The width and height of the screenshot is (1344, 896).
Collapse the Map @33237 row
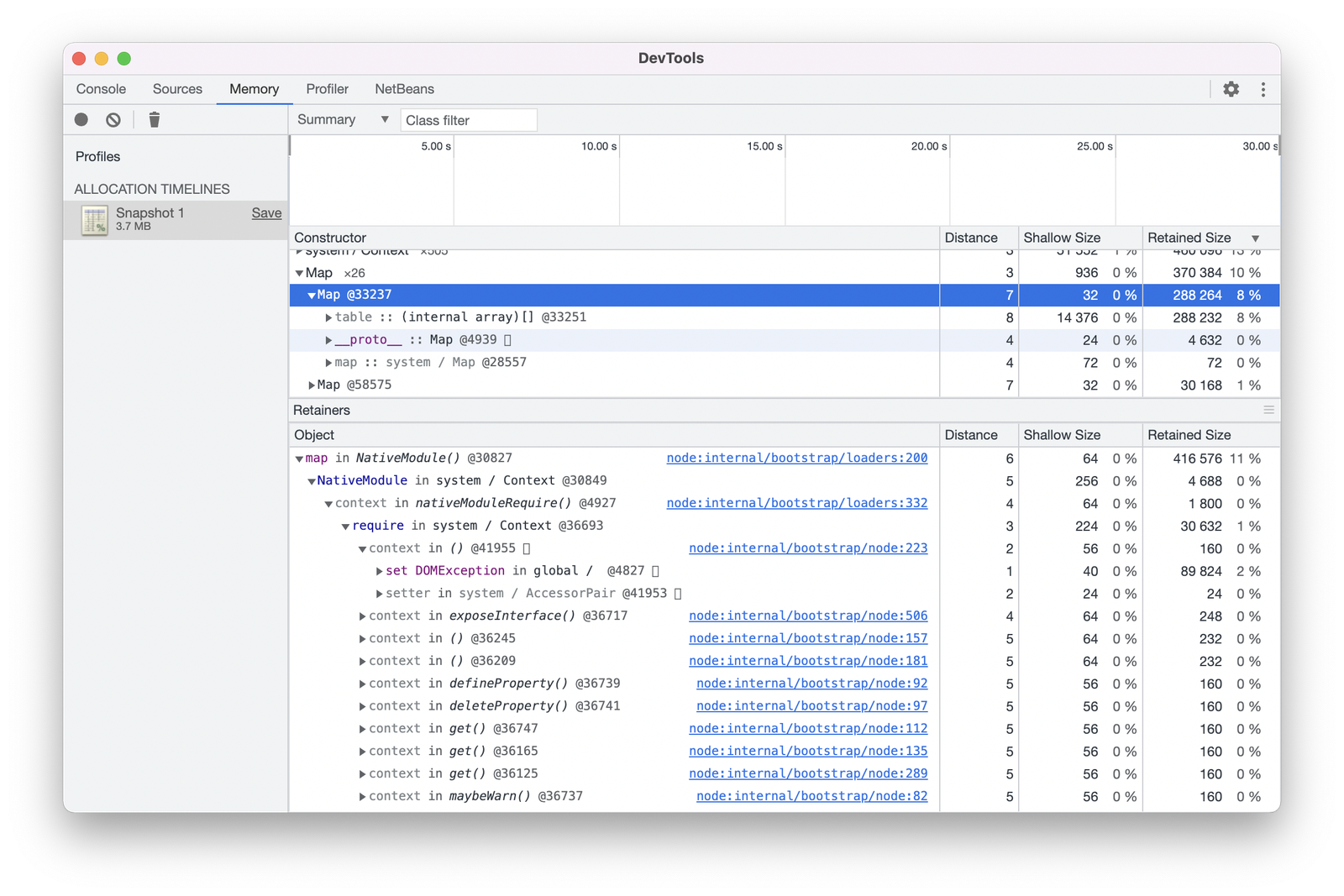(x=312, y=296)
